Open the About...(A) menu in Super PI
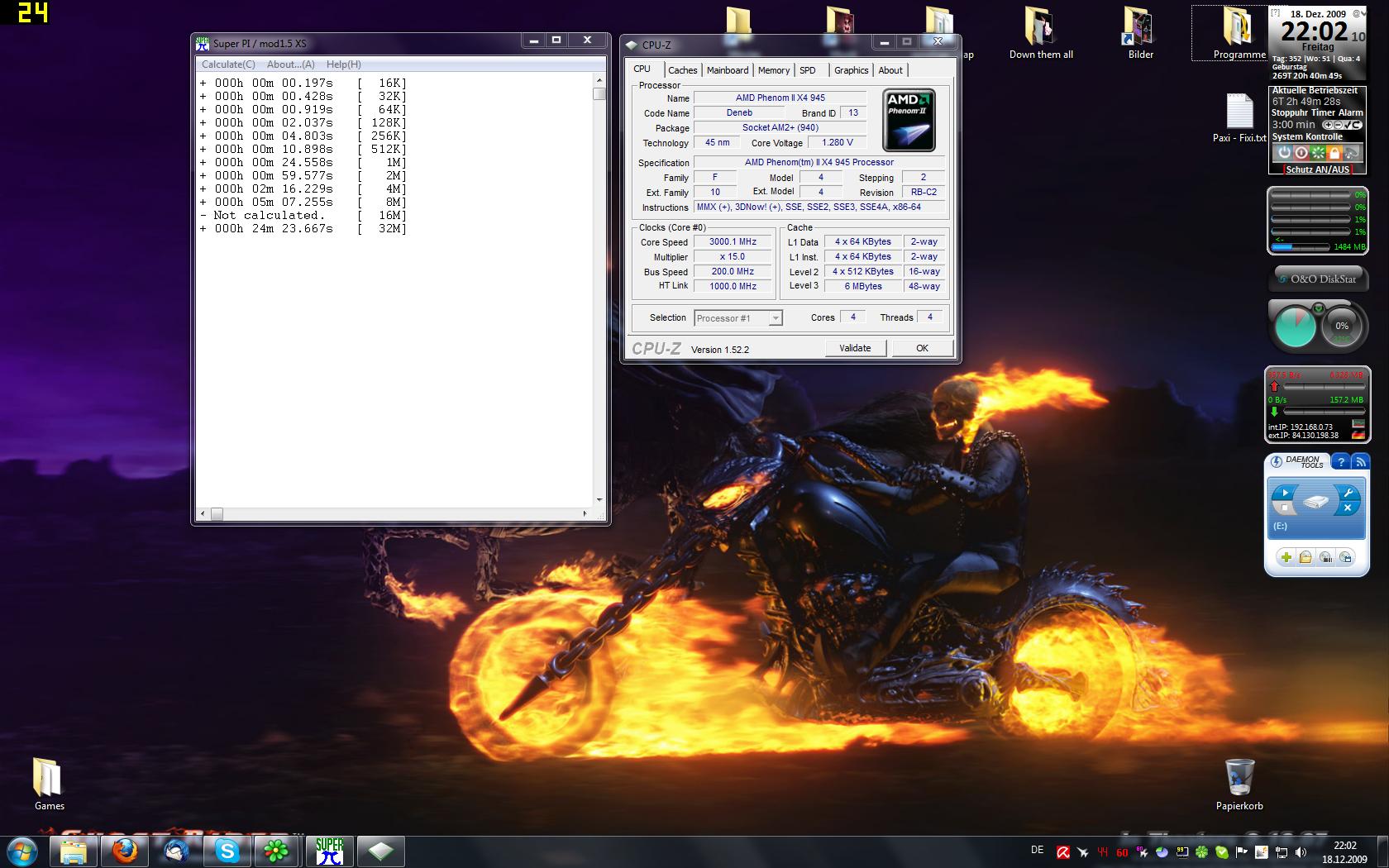1389x868 pixels. click(x=290, y=64)
